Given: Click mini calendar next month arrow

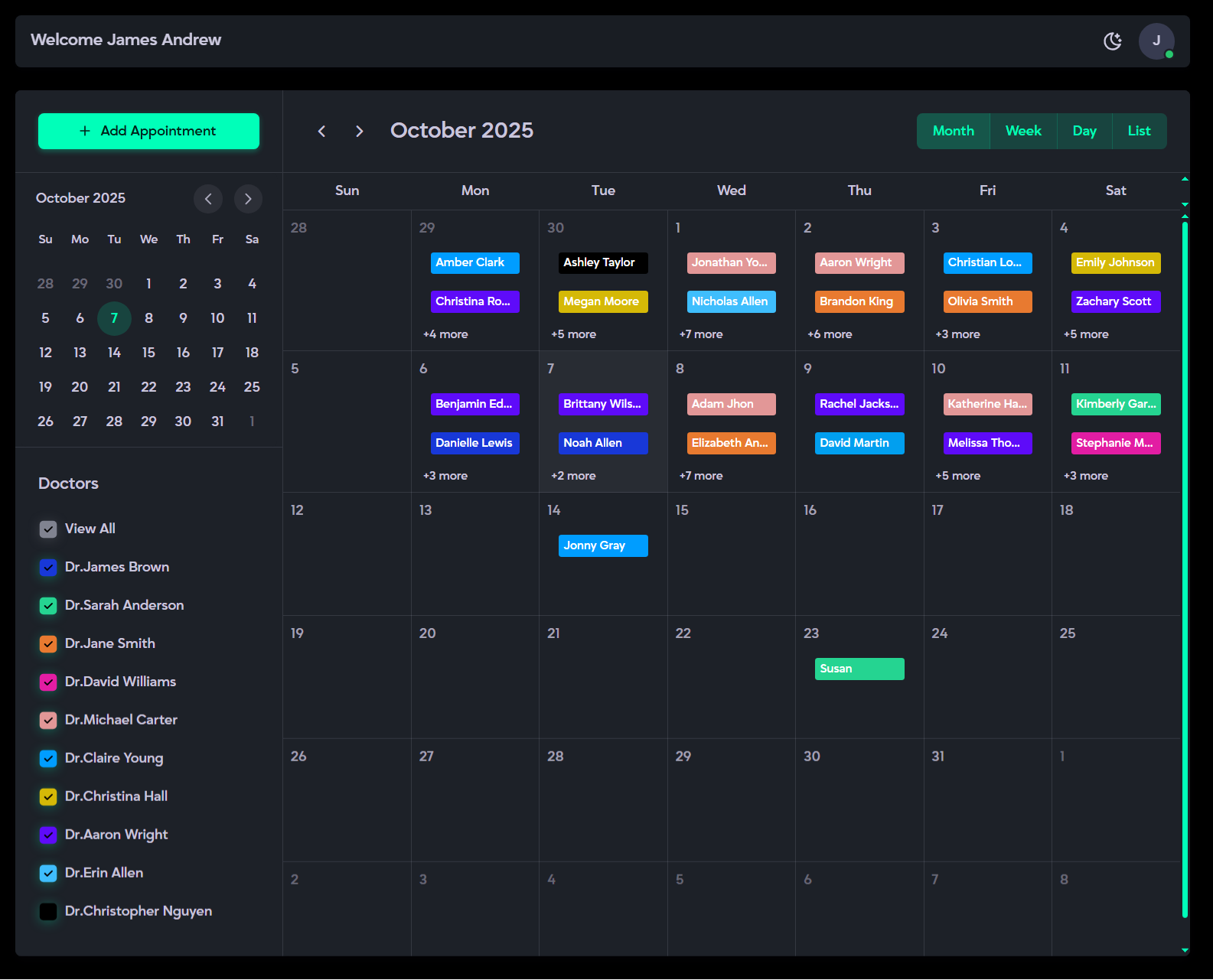Looking at the screenshot, I should pos(248,199).
